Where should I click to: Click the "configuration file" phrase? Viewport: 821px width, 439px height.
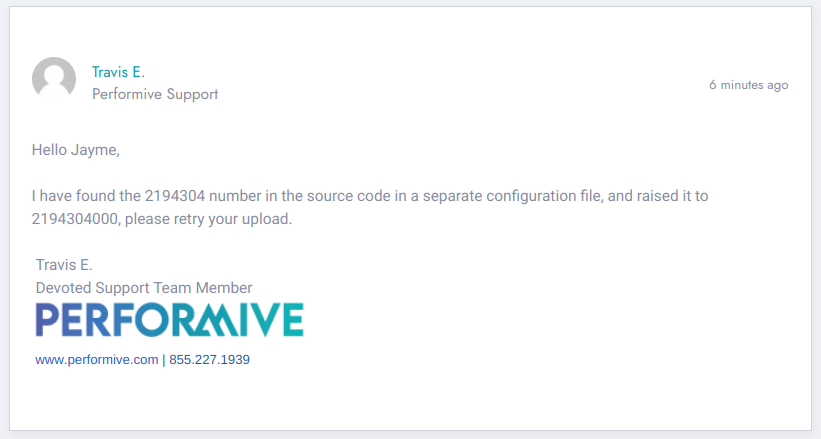point(545,196)
